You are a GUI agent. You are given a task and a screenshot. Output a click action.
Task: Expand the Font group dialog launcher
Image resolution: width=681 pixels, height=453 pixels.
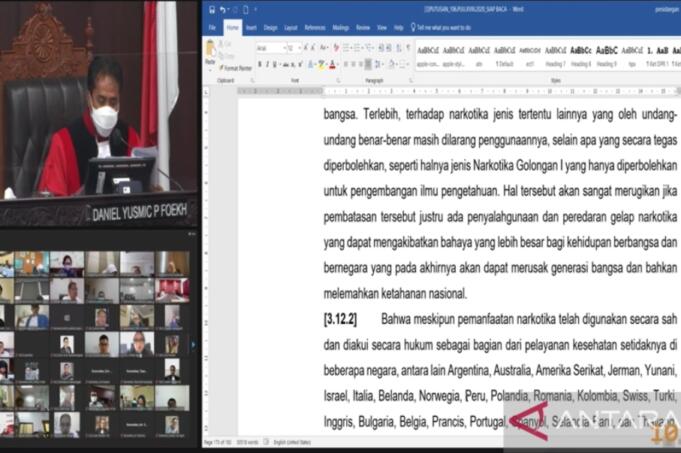338,80
